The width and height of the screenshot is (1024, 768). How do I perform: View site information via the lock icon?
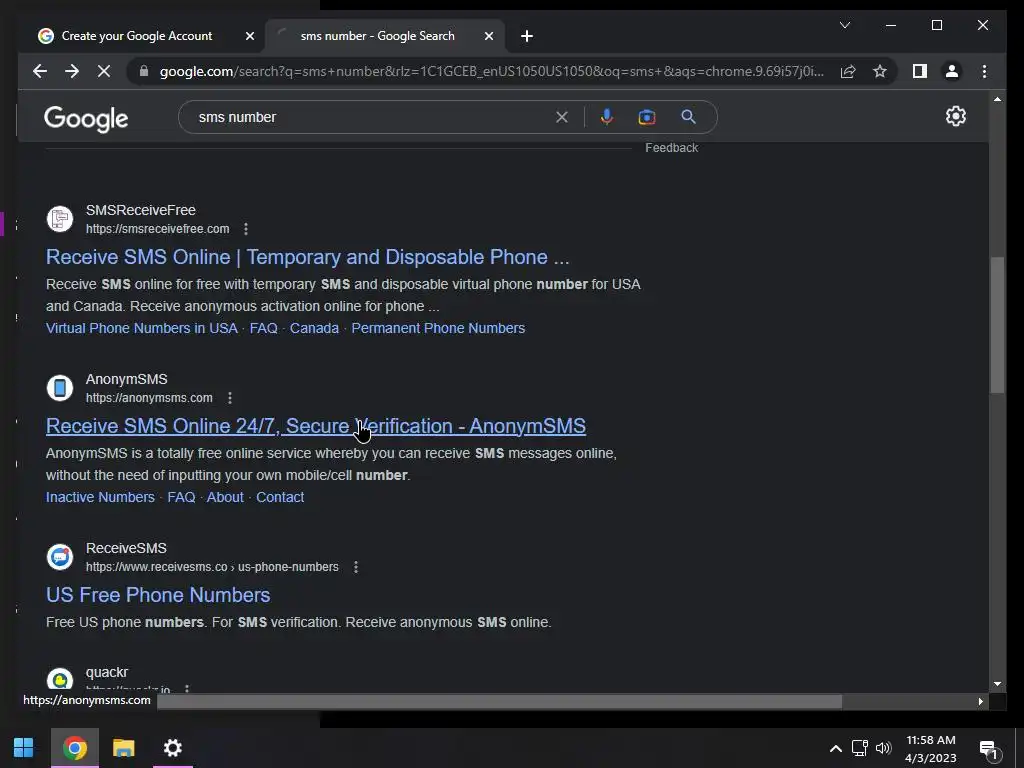point(144,71)
